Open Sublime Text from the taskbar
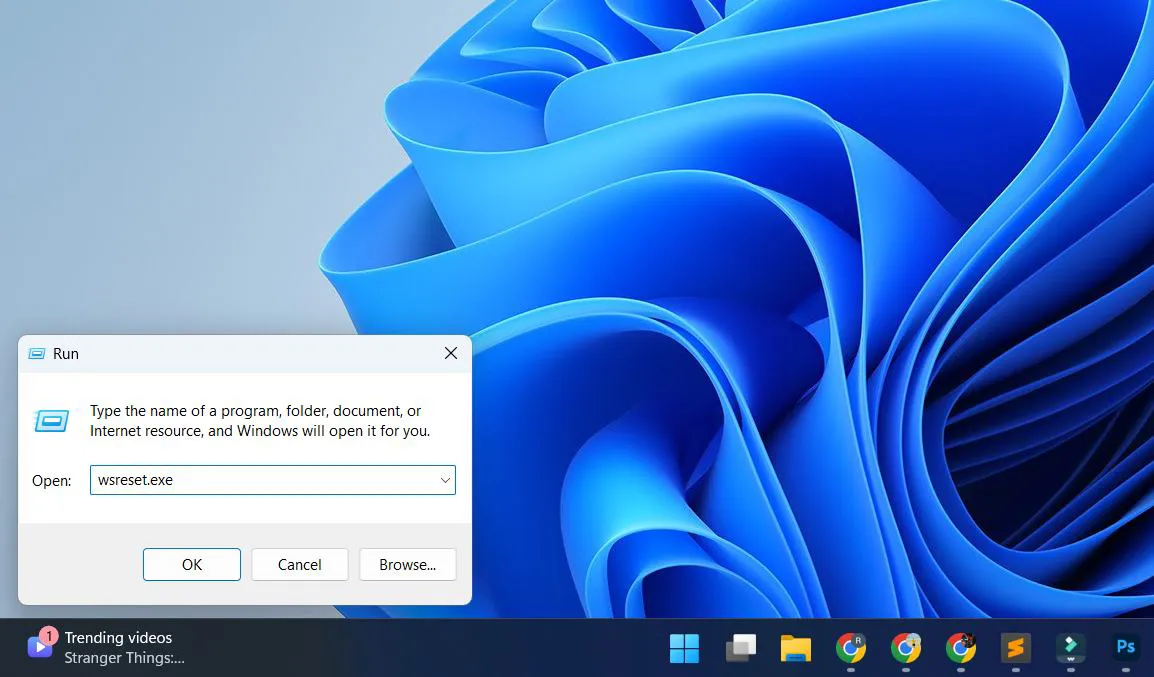The width and height of the screenshot is (1154, 677). pyautogui.click(x=1015, y=649)
